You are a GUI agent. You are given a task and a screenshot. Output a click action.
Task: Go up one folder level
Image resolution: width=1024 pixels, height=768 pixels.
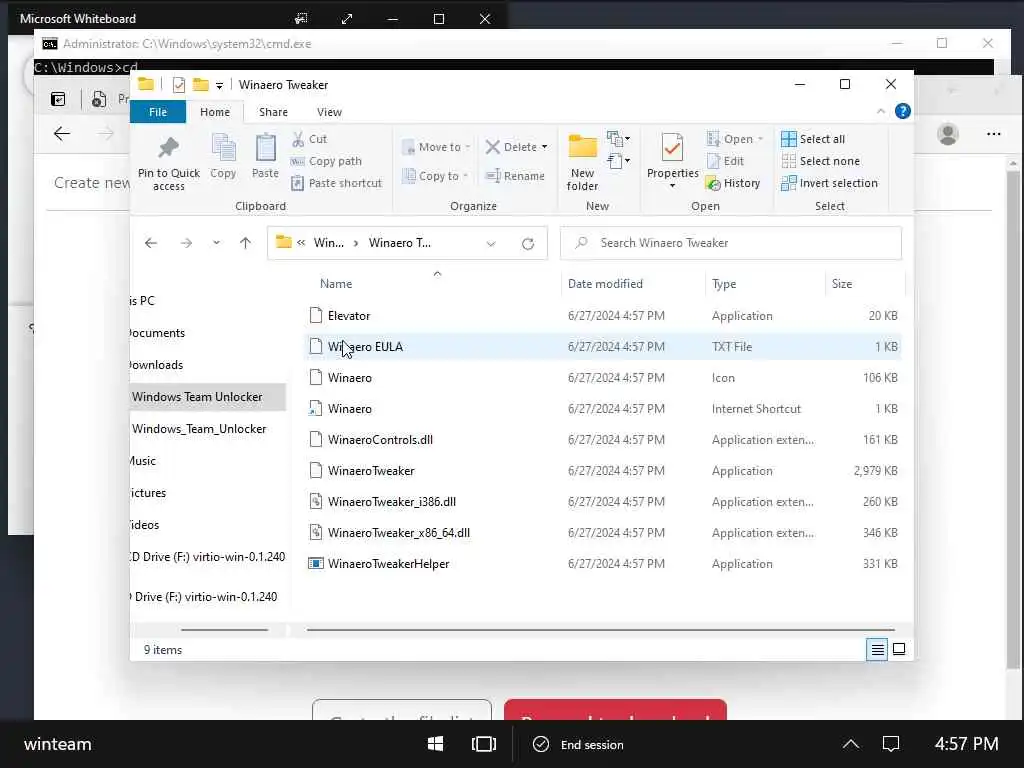coord(245,243)
